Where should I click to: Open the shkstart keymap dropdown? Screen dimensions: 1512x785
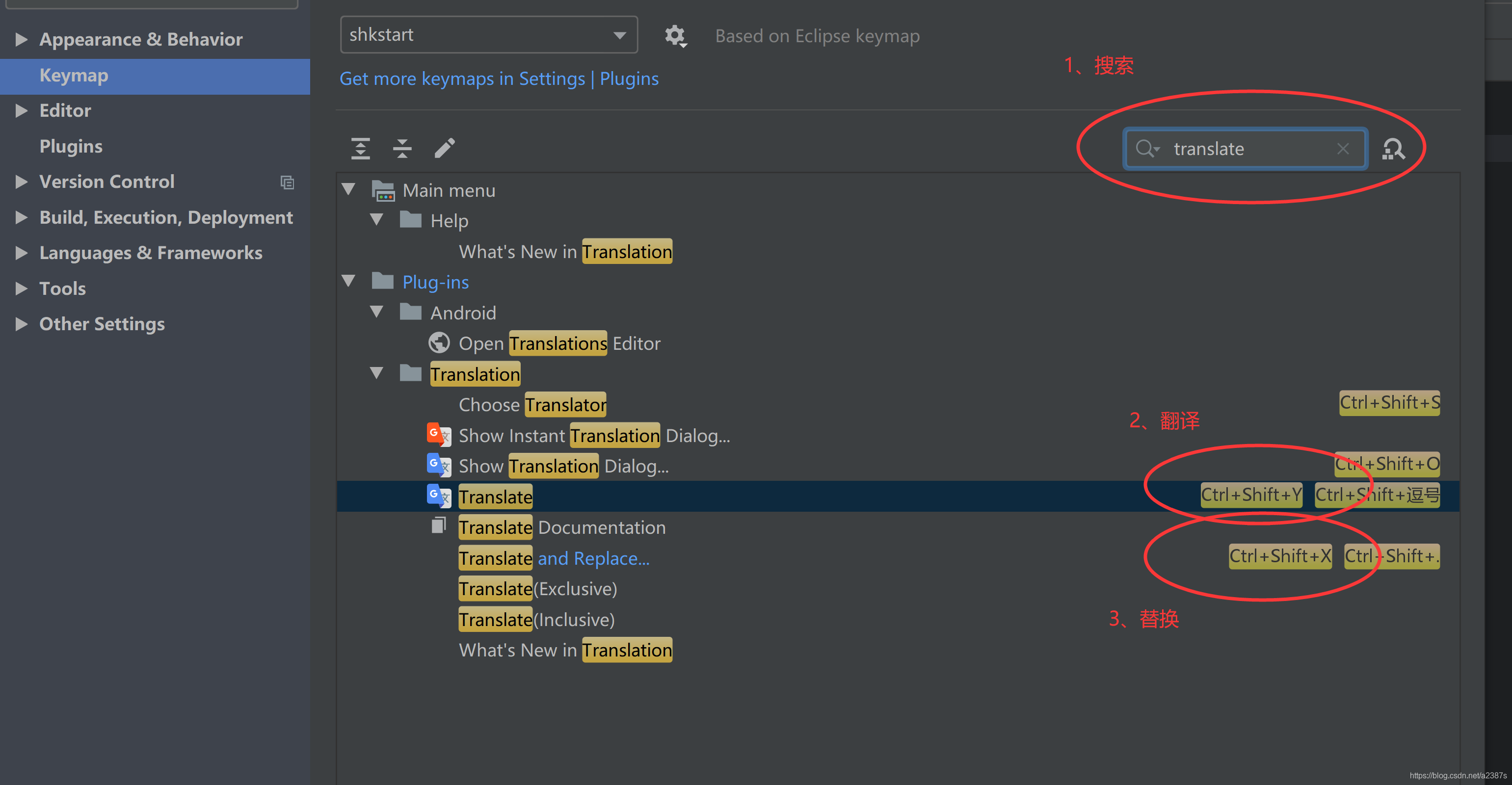(489, 35)
